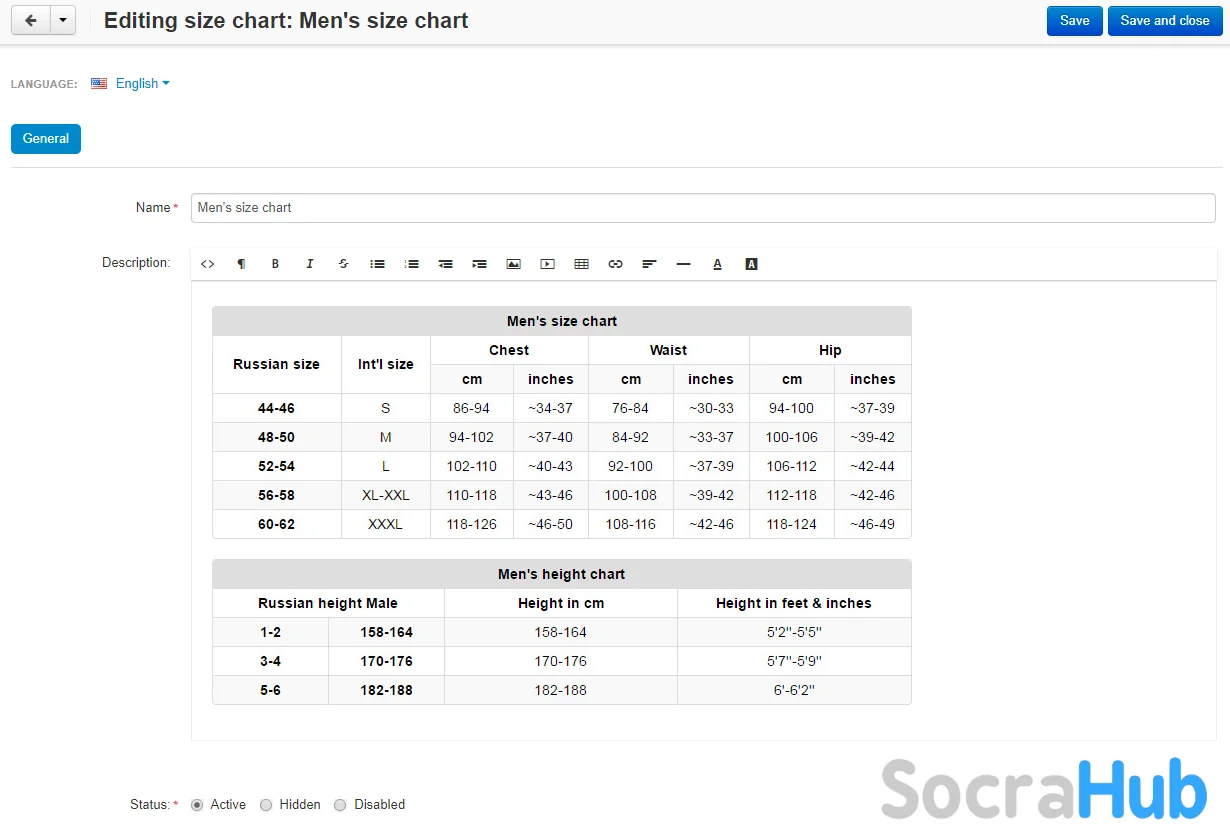Viewport: 1230px width, 824px height.
Task: Click the Save and close button
Action: click(1164, 21)
